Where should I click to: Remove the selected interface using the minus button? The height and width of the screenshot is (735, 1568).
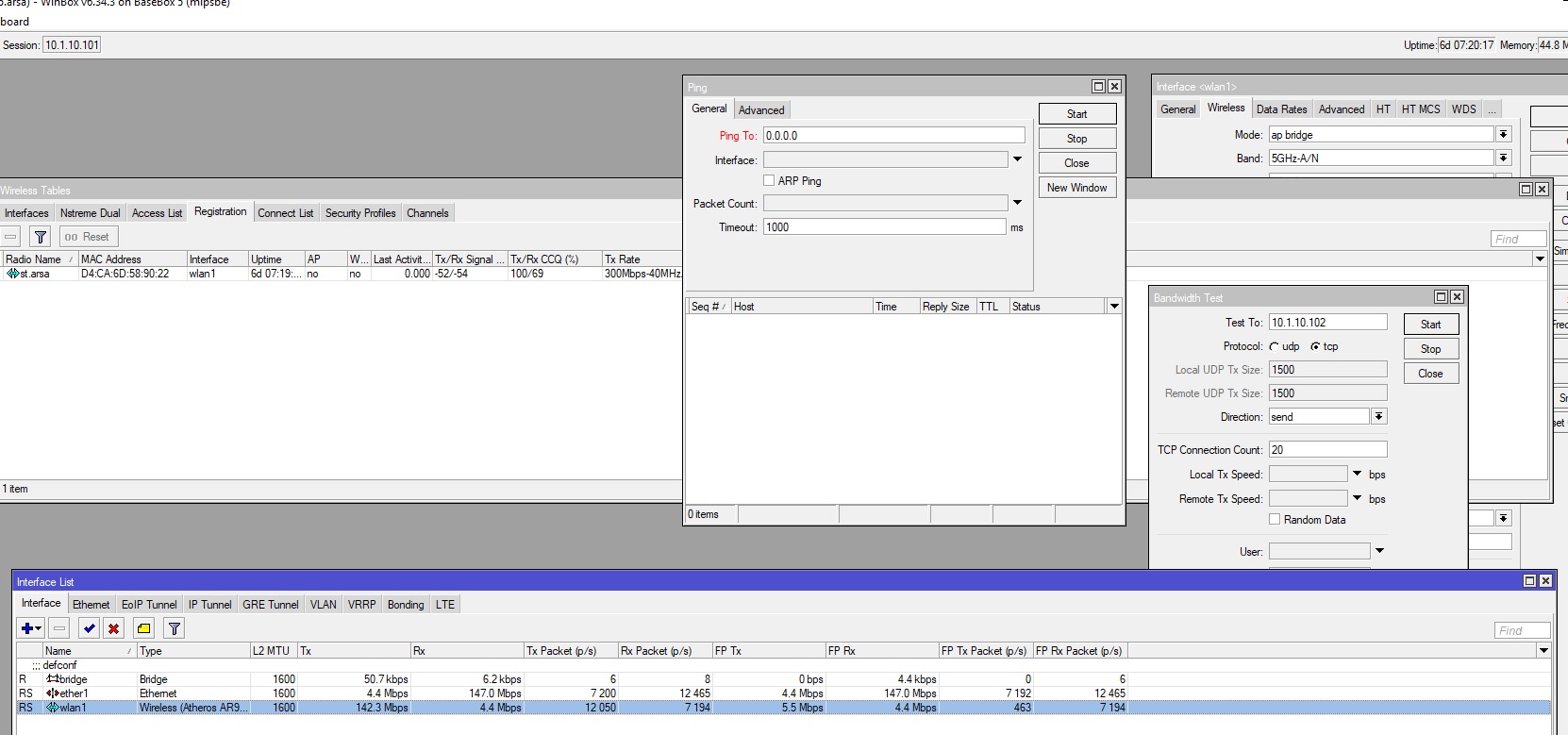pyautogui.click(x=59, y=628)
